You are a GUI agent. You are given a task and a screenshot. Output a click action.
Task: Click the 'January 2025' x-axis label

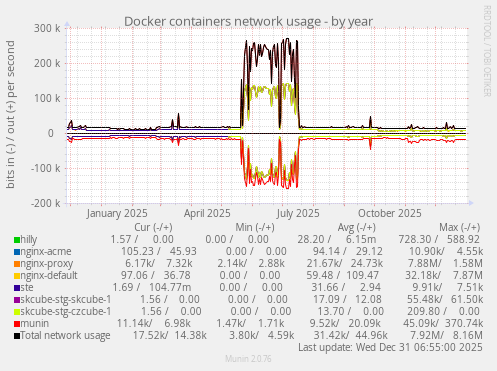click(117, 213)
